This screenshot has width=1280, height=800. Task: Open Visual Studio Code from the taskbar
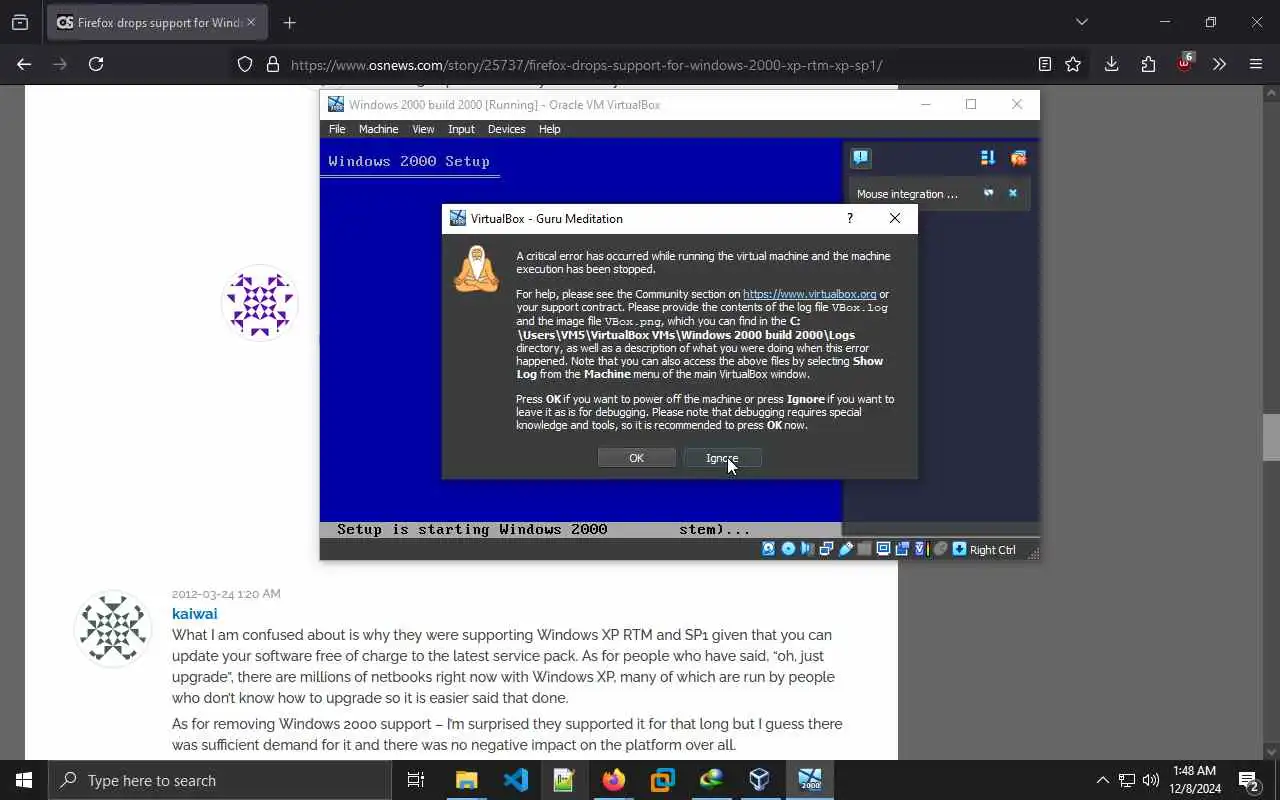click(516, 780)
